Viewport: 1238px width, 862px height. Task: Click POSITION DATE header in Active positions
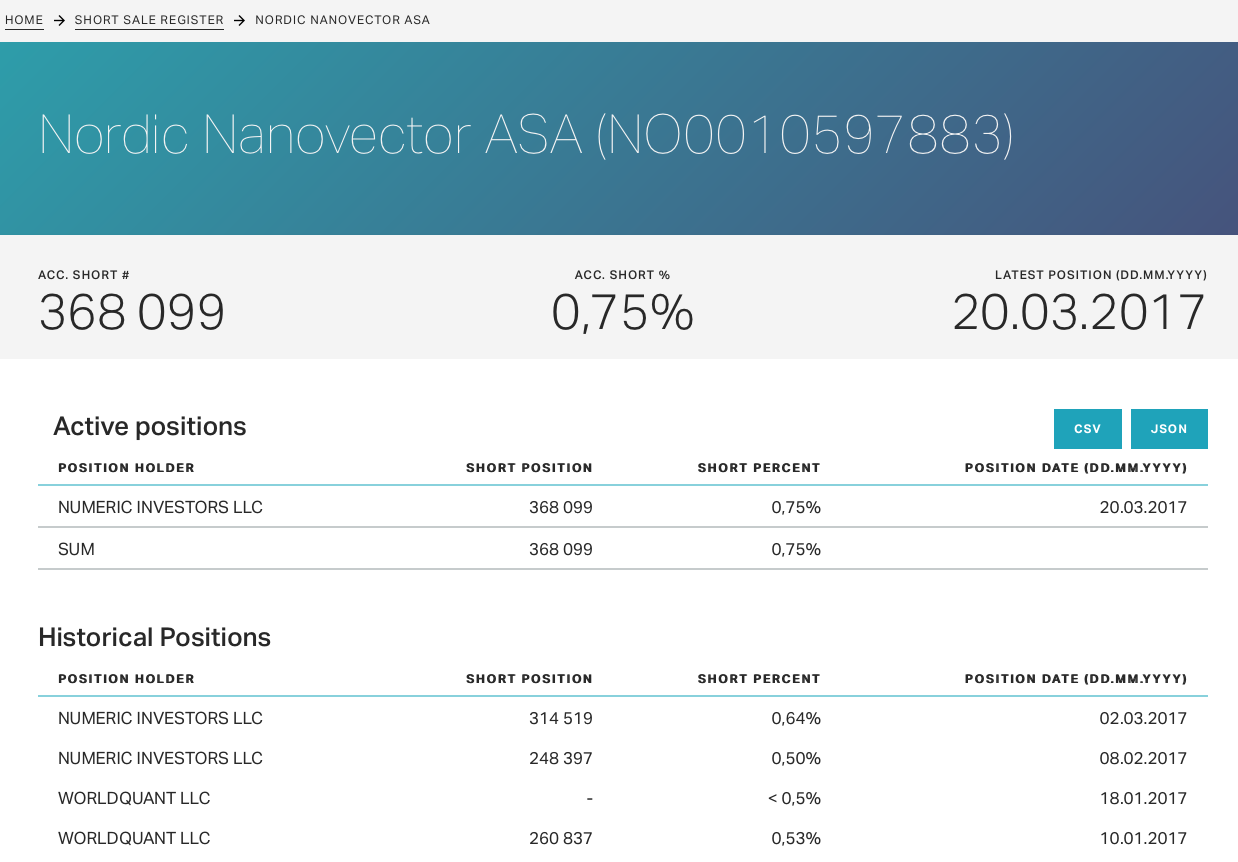[1076, 468]
